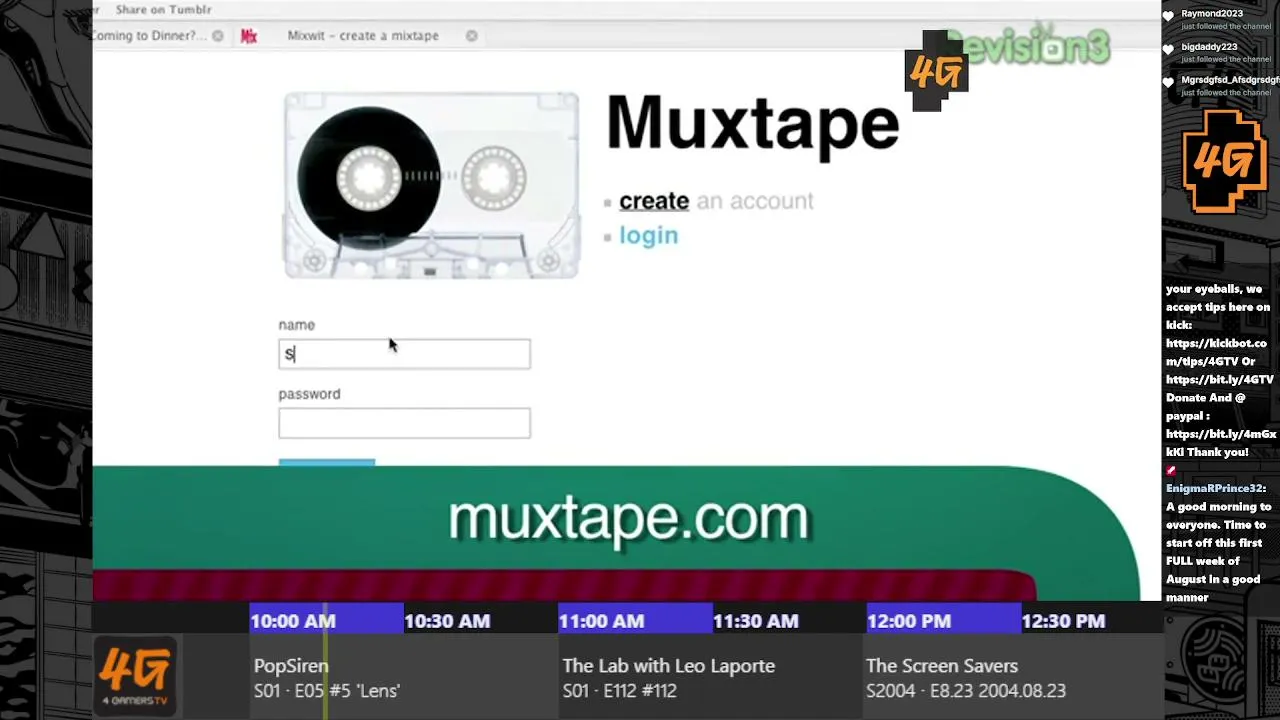Viewport: 1280px width, 720px height.
Task: Click the Mgrsdgfsd_Afsdgrsdgf follower name
Action: tap(1230, 80)
